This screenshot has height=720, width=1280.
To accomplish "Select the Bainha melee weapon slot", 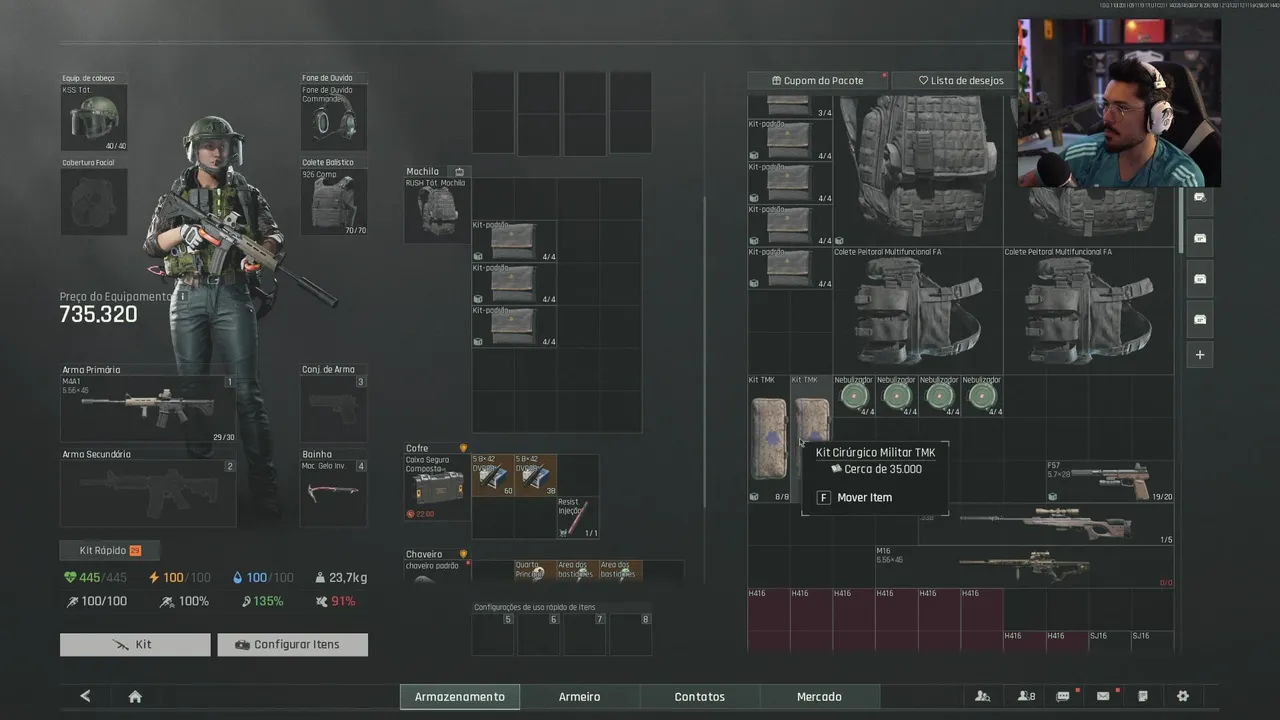I will click(334, 493).
